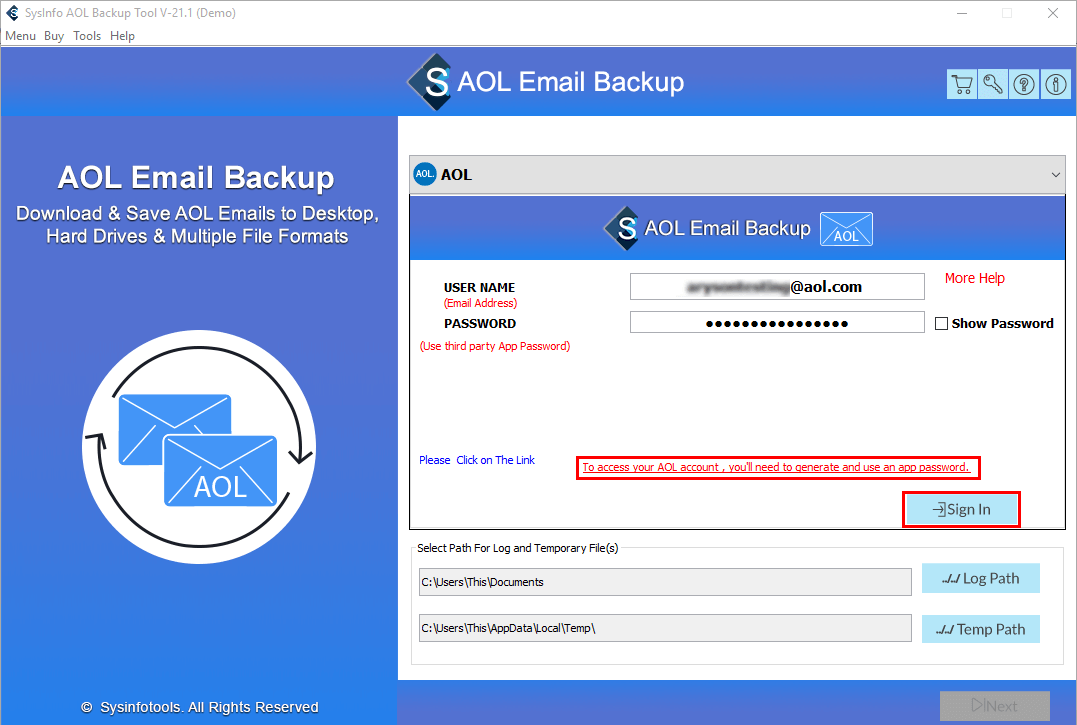Enable the Show Password checkbox

point(942,323)
